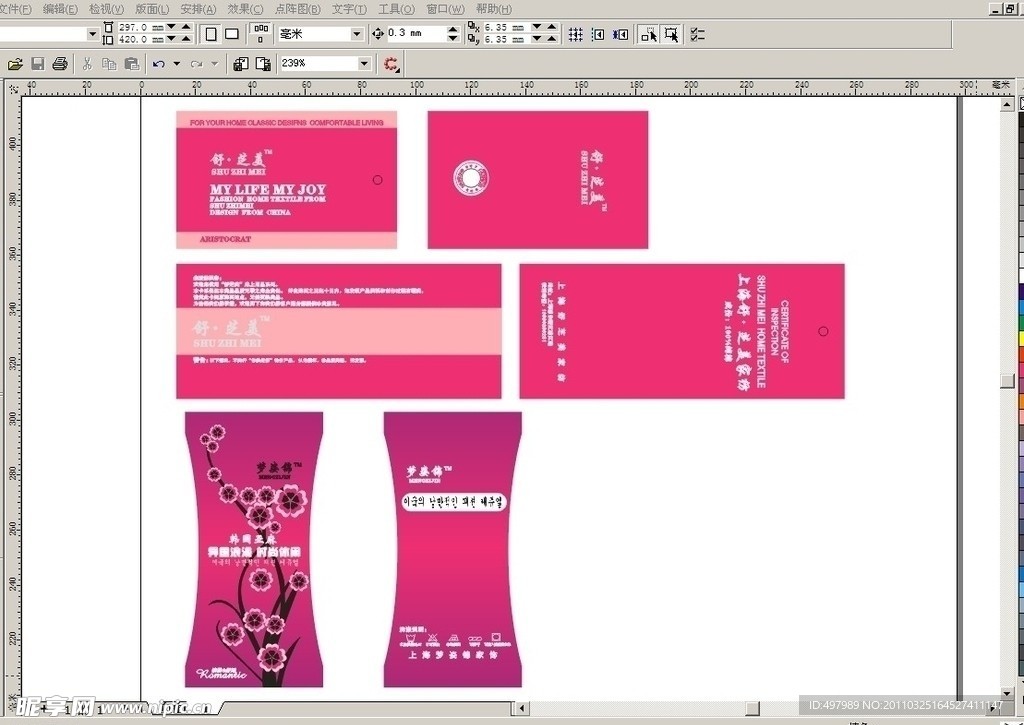This screenshot has width=1024, height=725.
Task: Increase duplicate distance X value
Action: (x=552, y=27)
